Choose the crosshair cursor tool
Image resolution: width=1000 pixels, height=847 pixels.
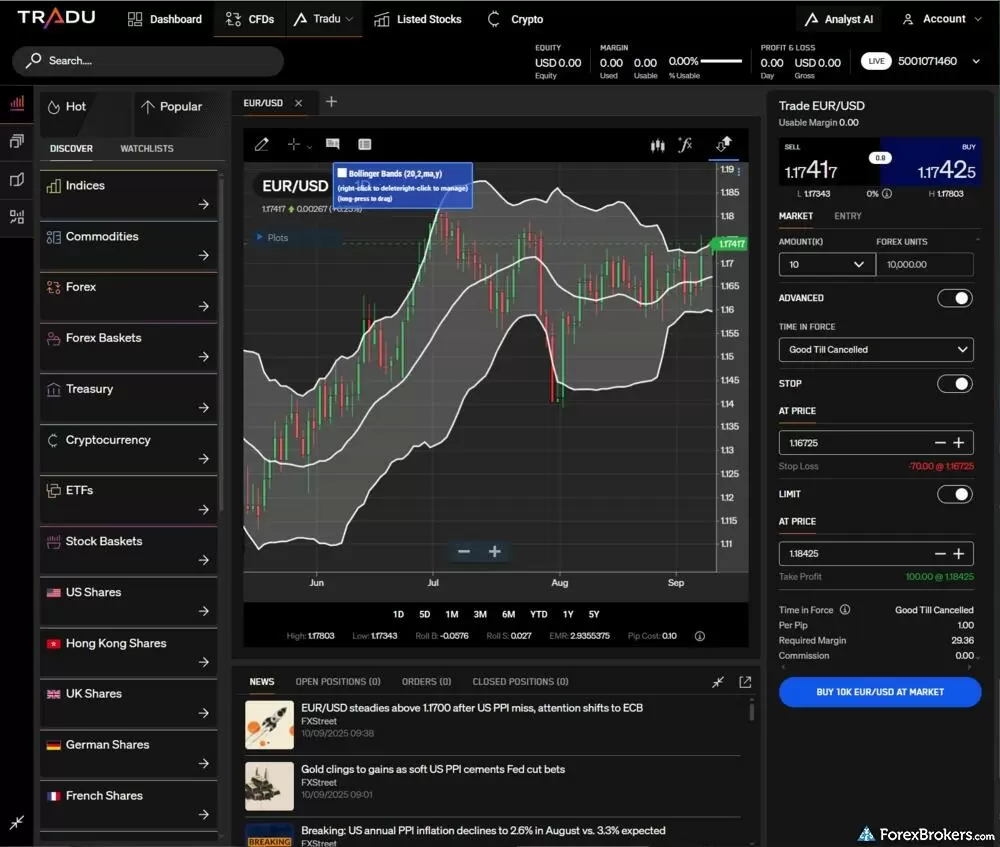[x=293, y=145]
